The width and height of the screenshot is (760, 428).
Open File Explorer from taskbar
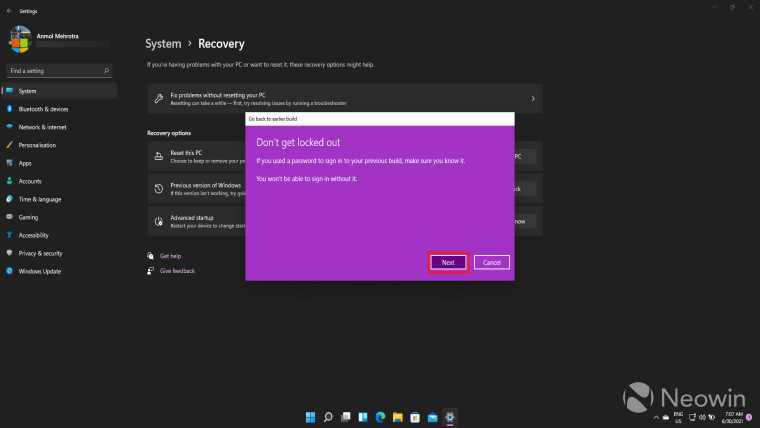[398, 417]
